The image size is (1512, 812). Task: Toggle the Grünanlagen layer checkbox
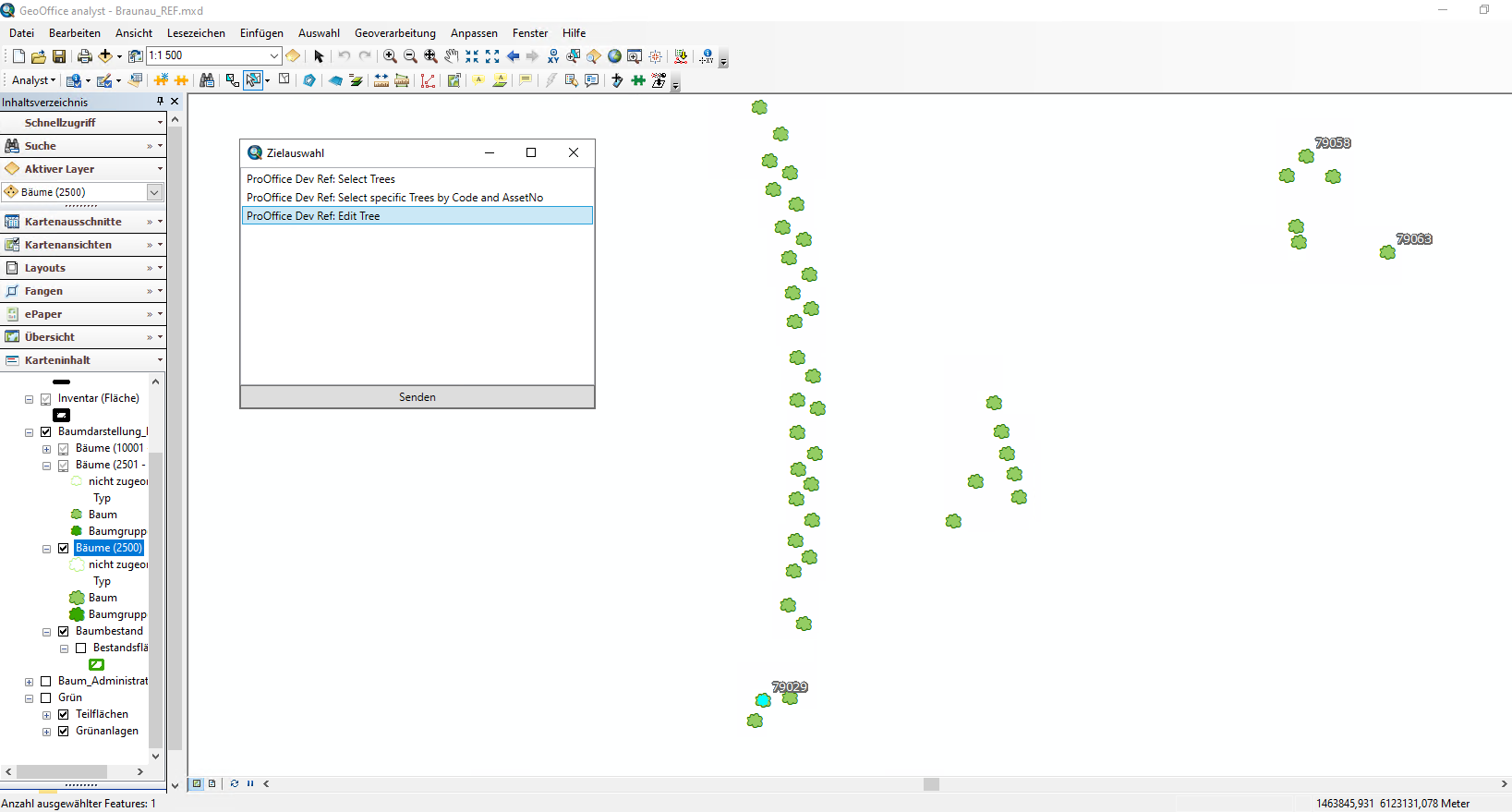point(64,731)
